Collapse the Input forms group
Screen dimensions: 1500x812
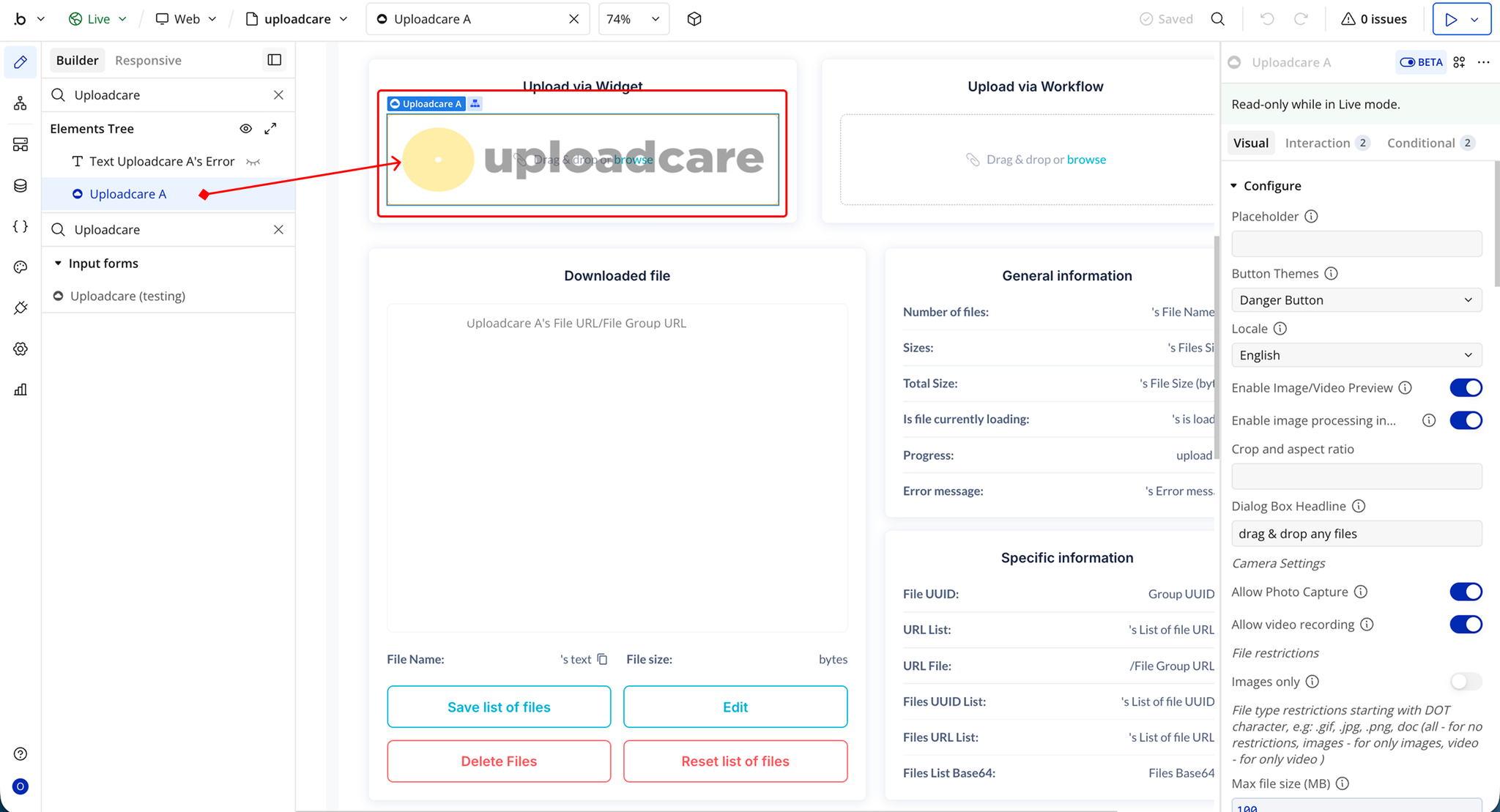pos(58,264)
